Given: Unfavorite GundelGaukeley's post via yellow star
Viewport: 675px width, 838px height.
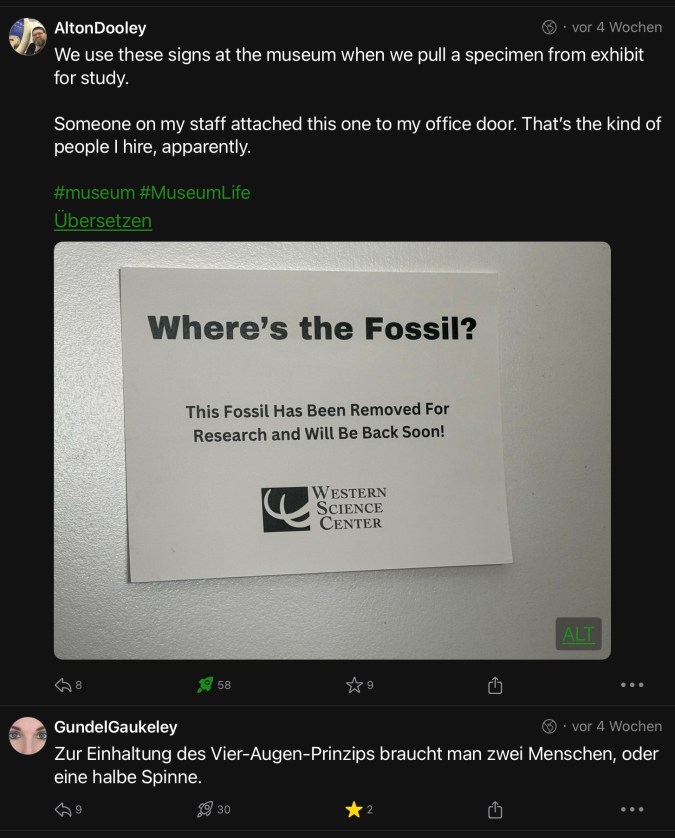Looking at the screenshot, I should pos(353,809).
